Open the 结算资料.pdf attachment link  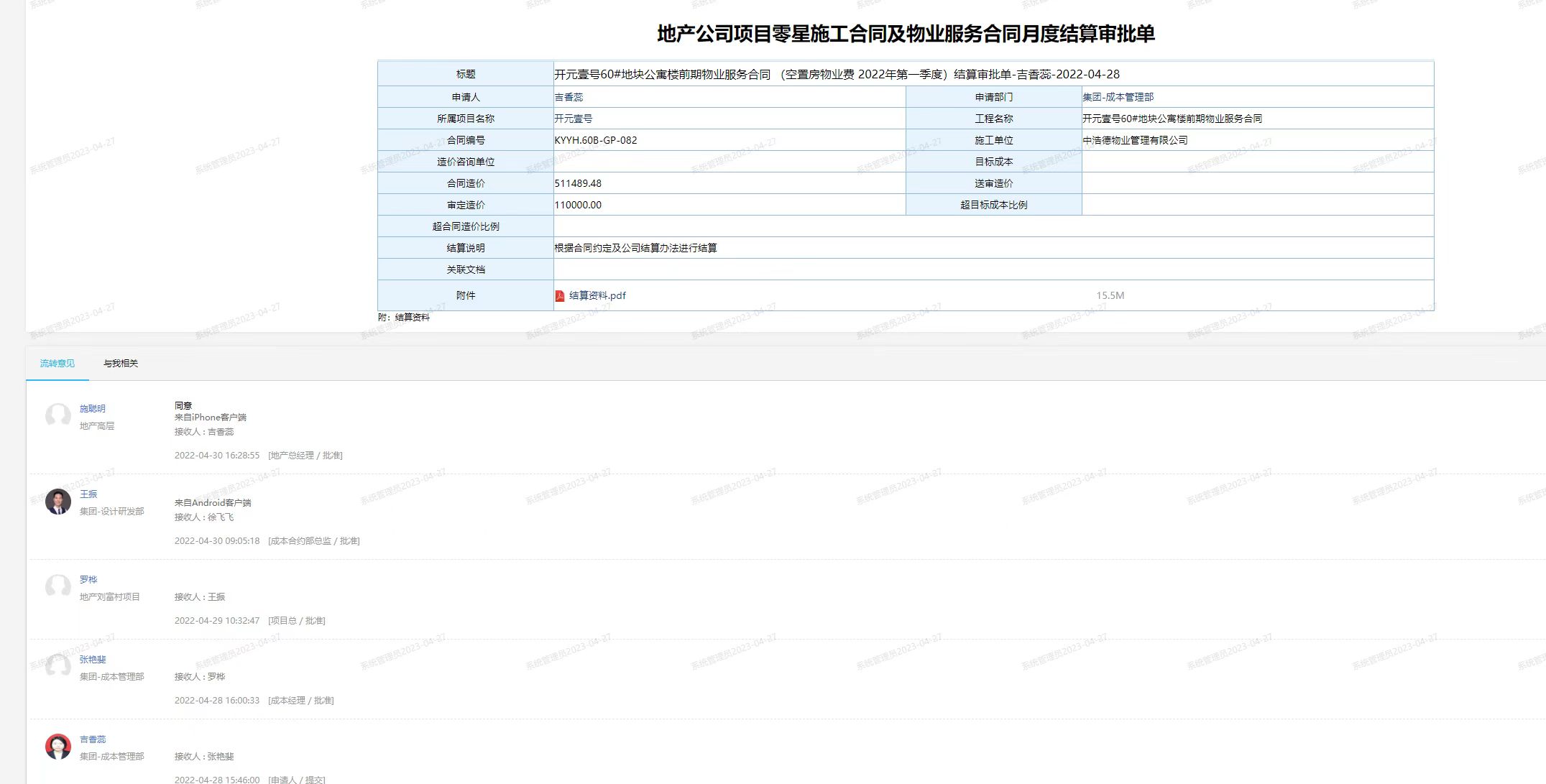pos(597,295)
